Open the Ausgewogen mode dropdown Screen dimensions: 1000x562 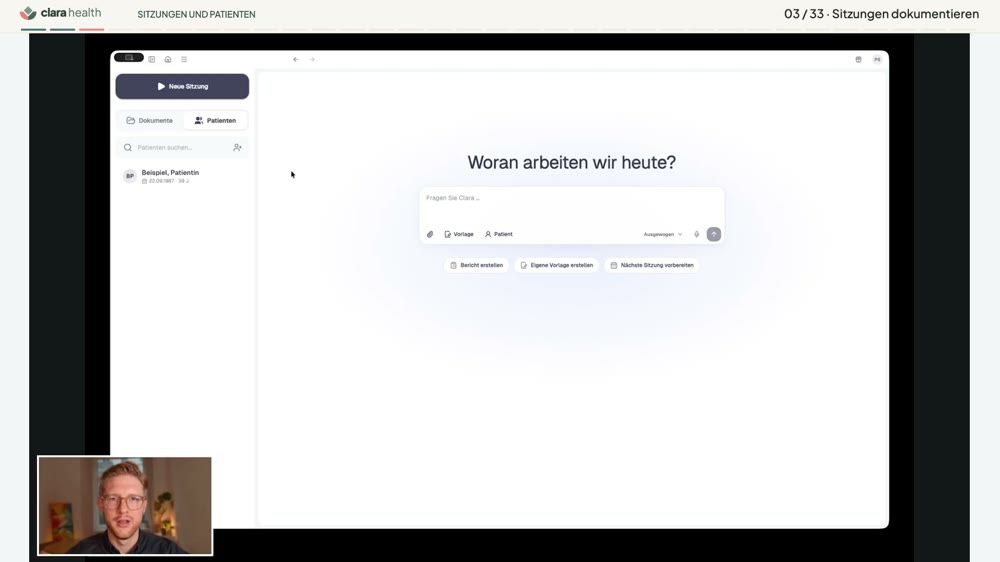(x=663, y=234)
